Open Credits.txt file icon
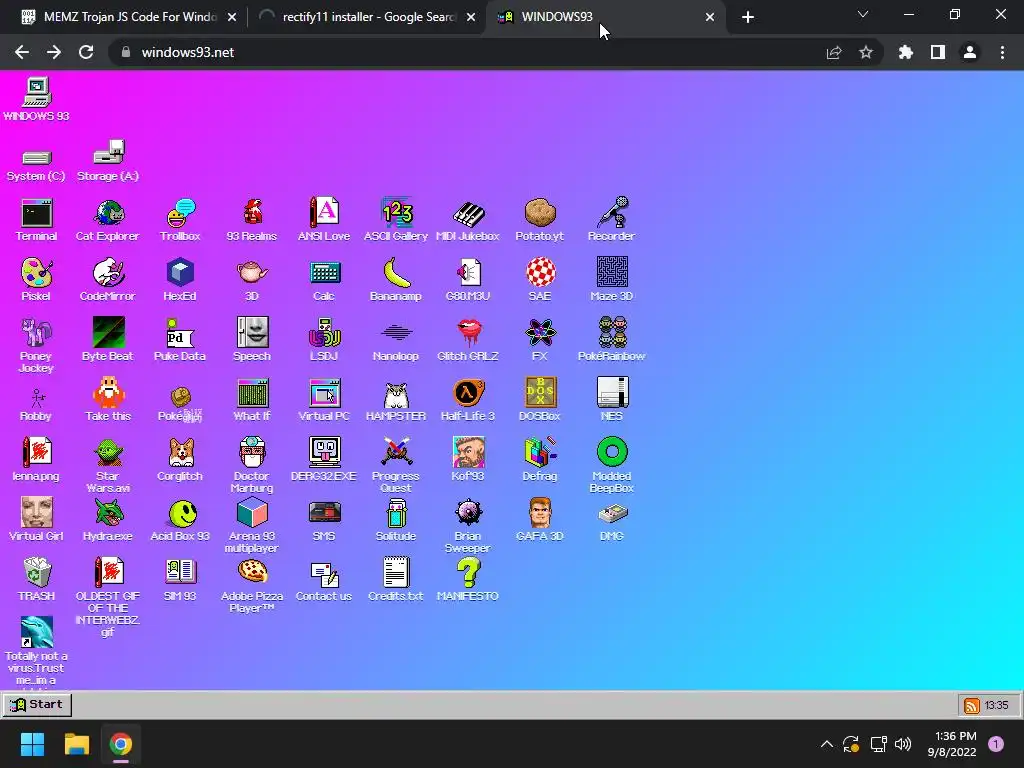Screen dimensions: 1024x768 click(x=396, y=580)
